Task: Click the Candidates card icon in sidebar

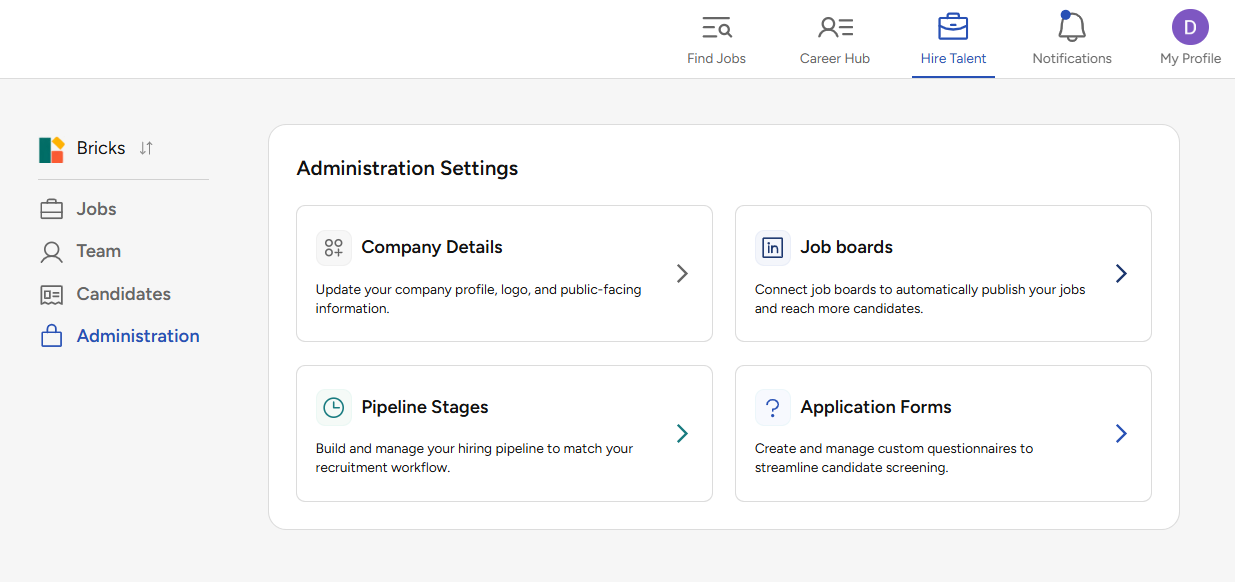Action: 51,295
